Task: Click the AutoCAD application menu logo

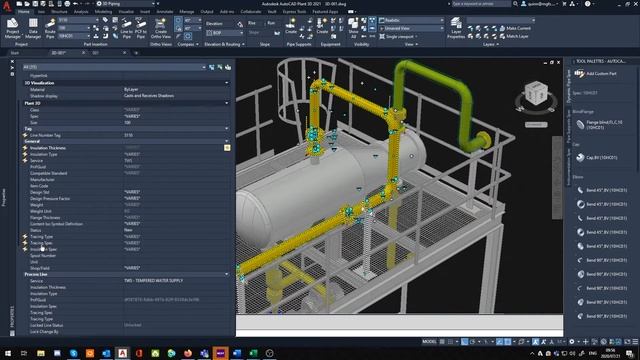Action: (x=6, y=6)
